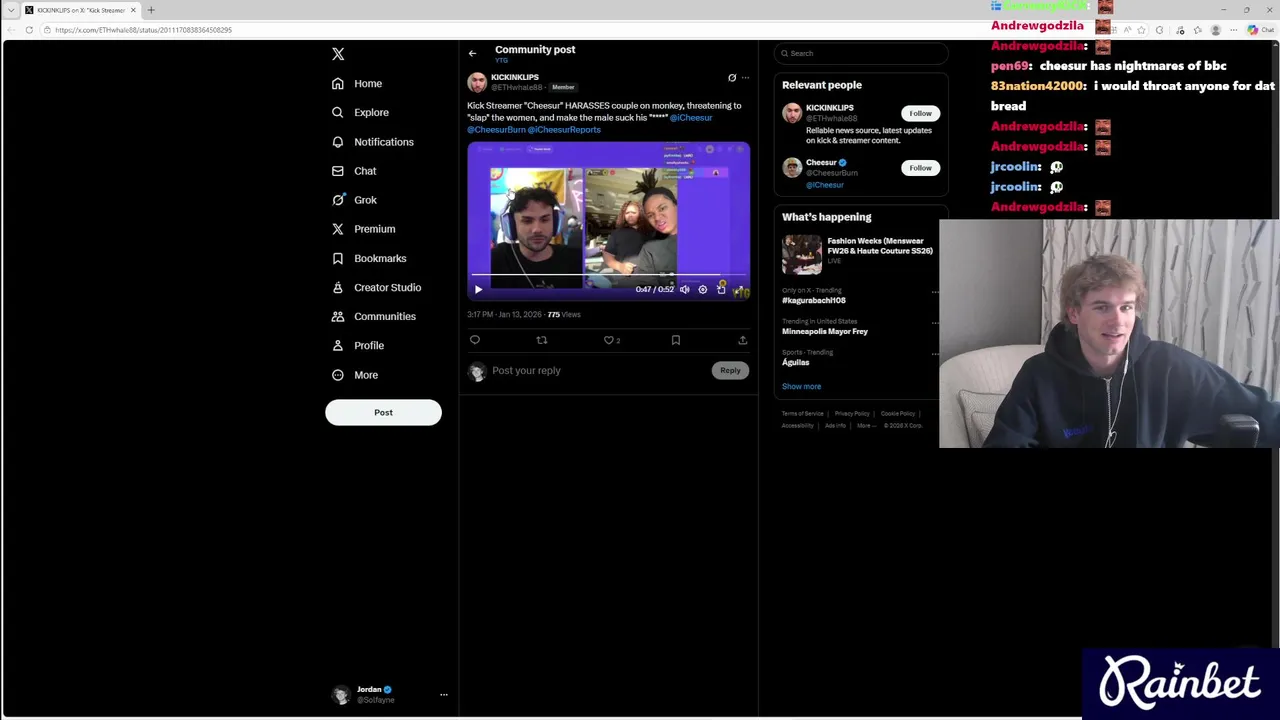
Task: Click Jordan's profile avatar at bottom
Action: coord(341,694)
